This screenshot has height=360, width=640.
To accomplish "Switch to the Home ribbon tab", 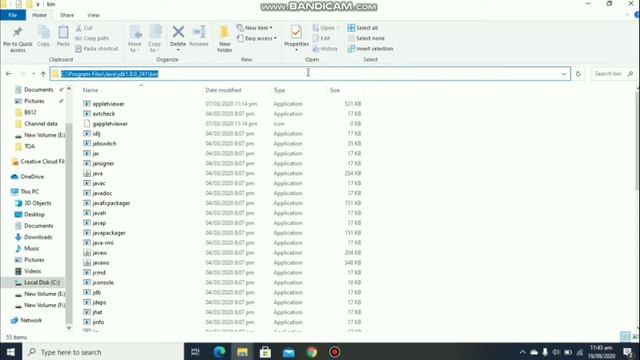I will [40, 15].
